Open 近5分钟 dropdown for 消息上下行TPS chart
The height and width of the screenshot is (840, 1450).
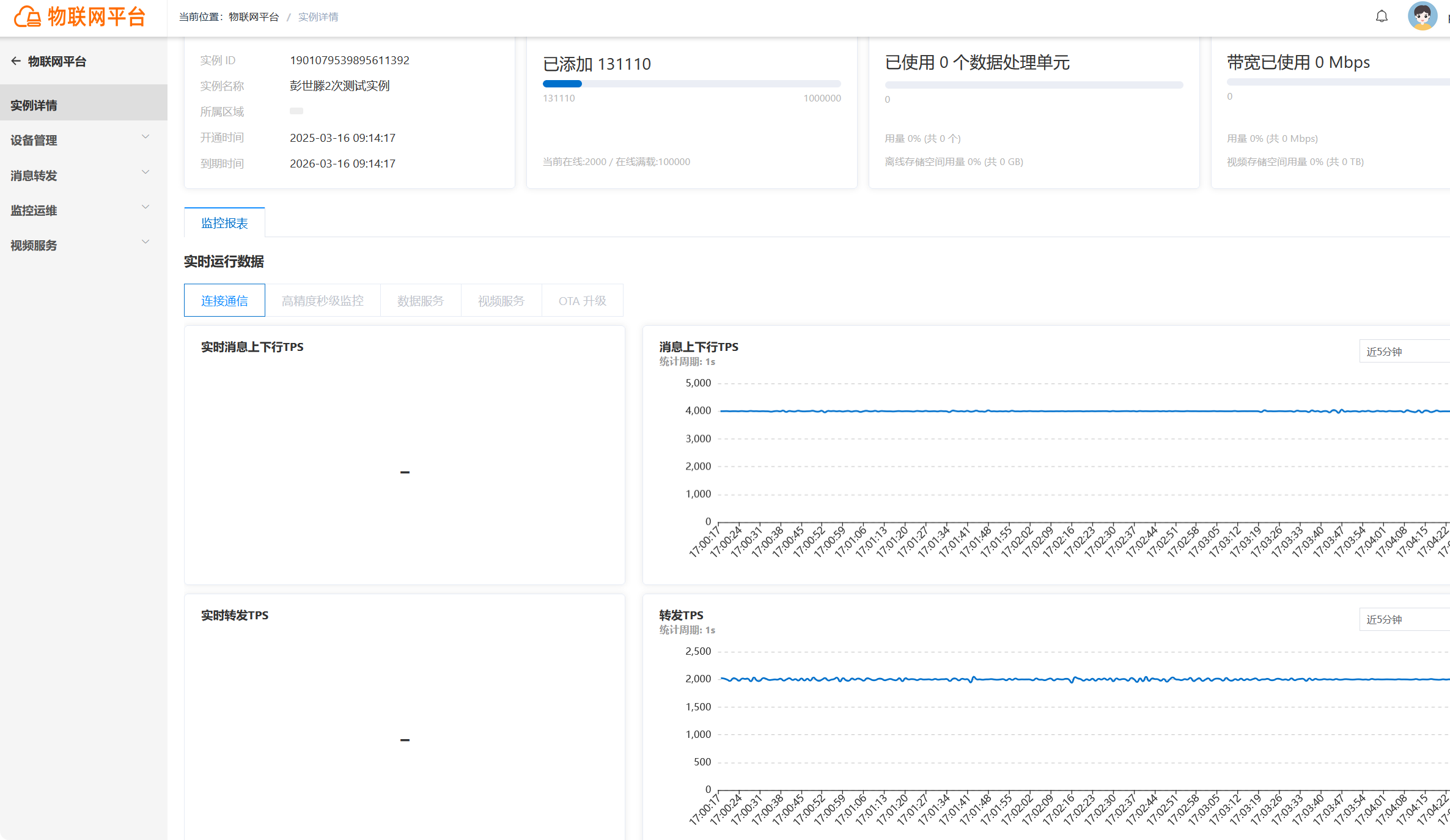(1404, 352)
